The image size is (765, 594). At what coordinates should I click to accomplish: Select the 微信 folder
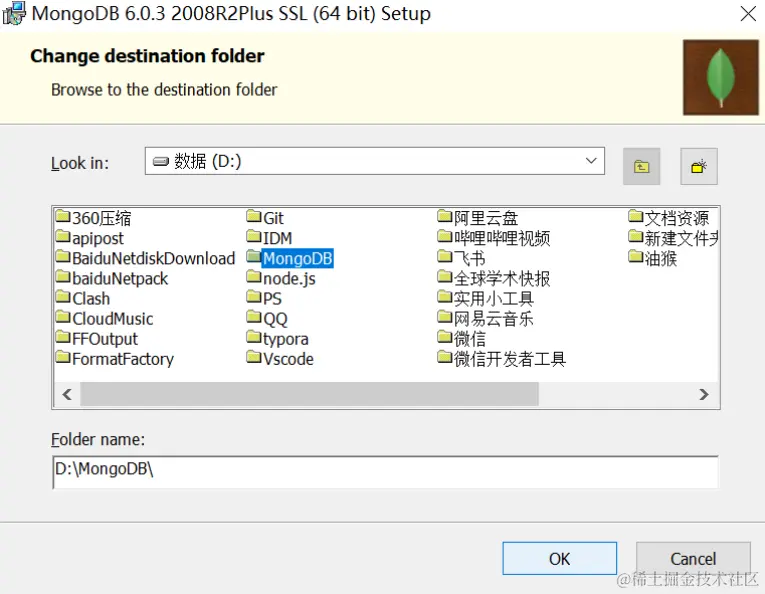click(462, 338)
